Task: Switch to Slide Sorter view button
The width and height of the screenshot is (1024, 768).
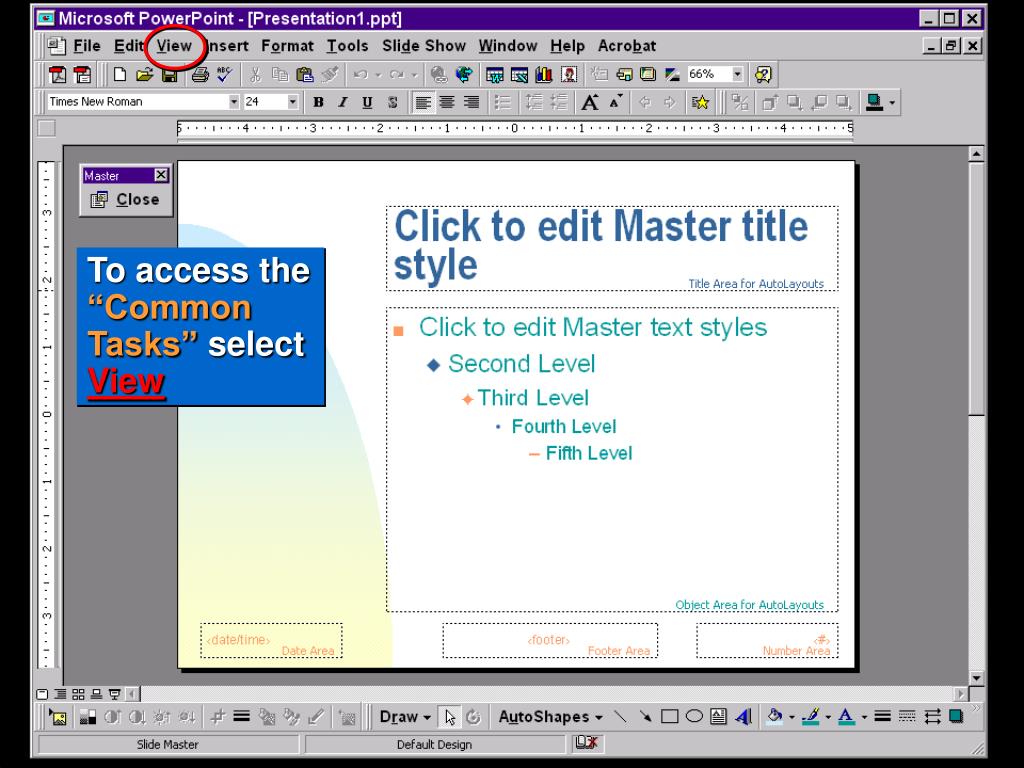Action: click(78, 694)
